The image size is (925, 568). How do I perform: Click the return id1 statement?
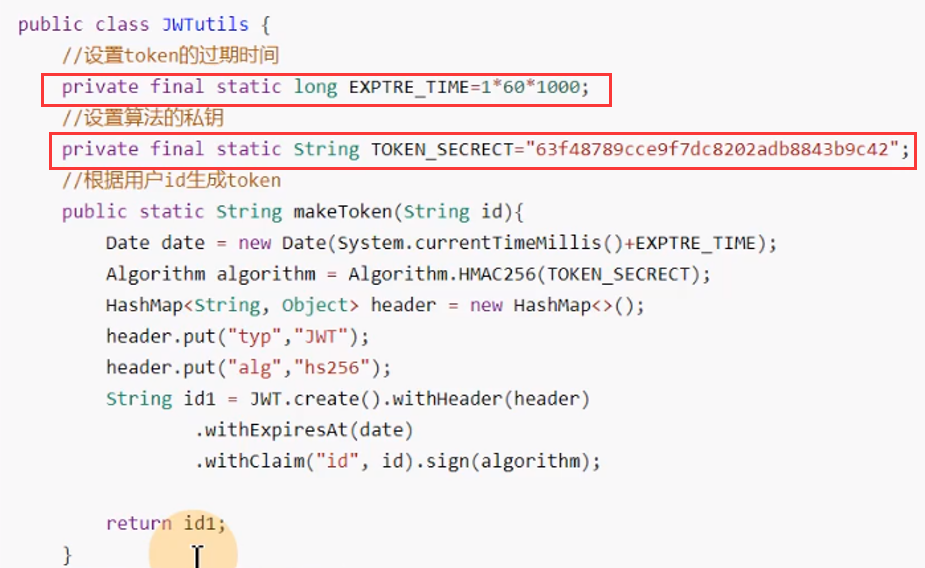tap(166, 524)
